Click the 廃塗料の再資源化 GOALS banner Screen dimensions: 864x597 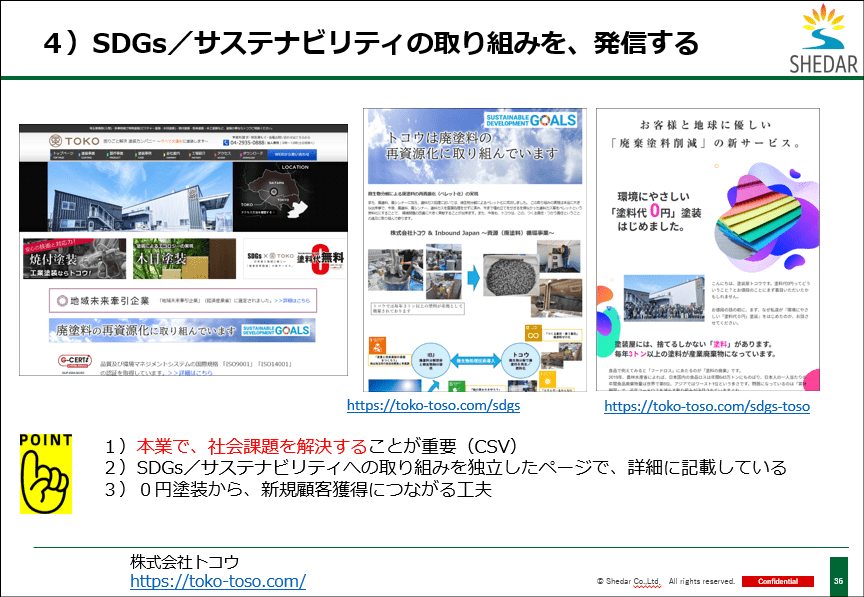click(182, 330)
